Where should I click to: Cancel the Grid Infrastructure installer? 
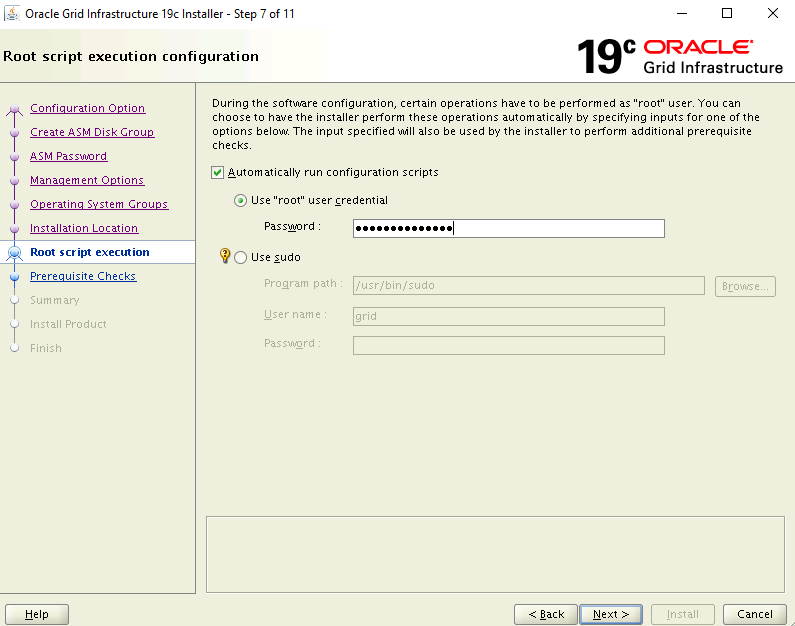754,614
